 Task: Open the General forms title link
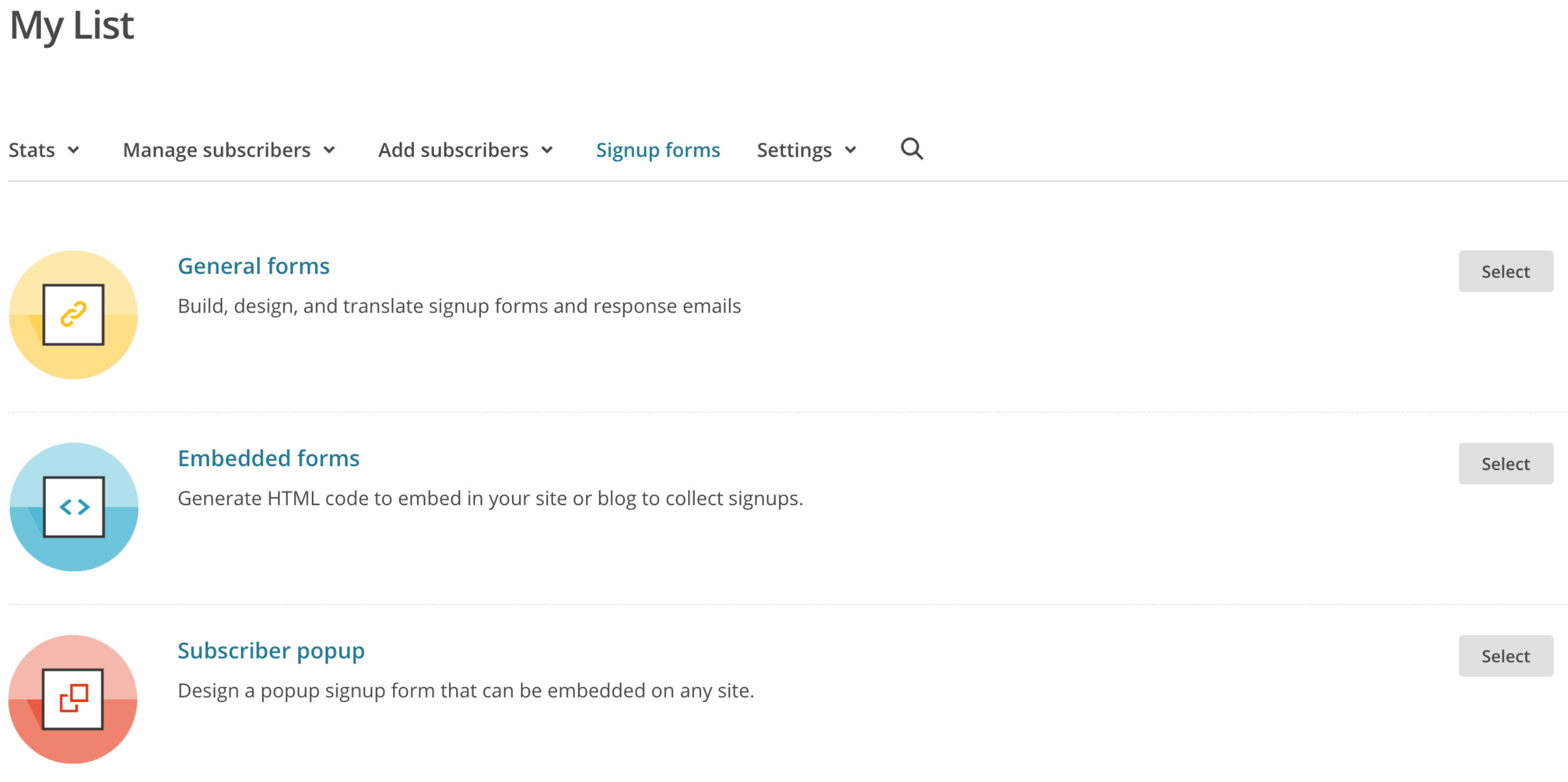coord(253,266)
